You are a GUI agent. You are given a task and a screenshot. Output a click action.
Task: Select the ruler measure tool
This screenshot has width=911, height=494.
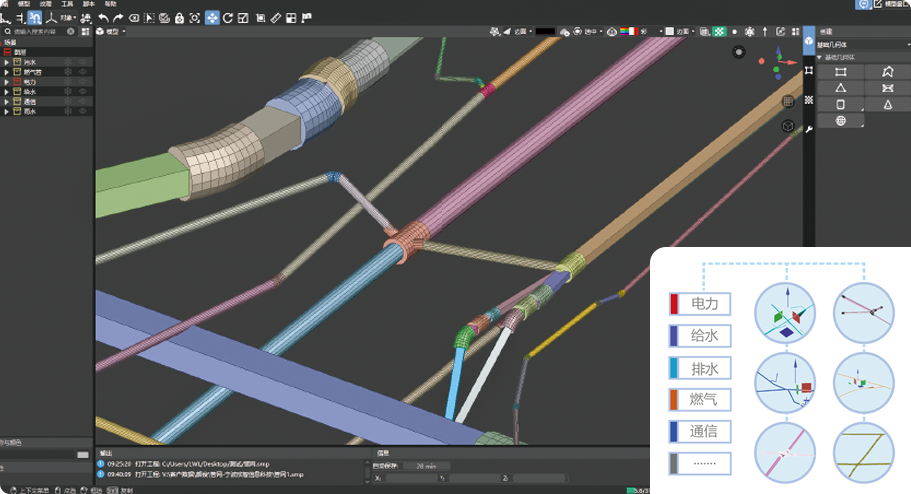click(x=276, y=18)
